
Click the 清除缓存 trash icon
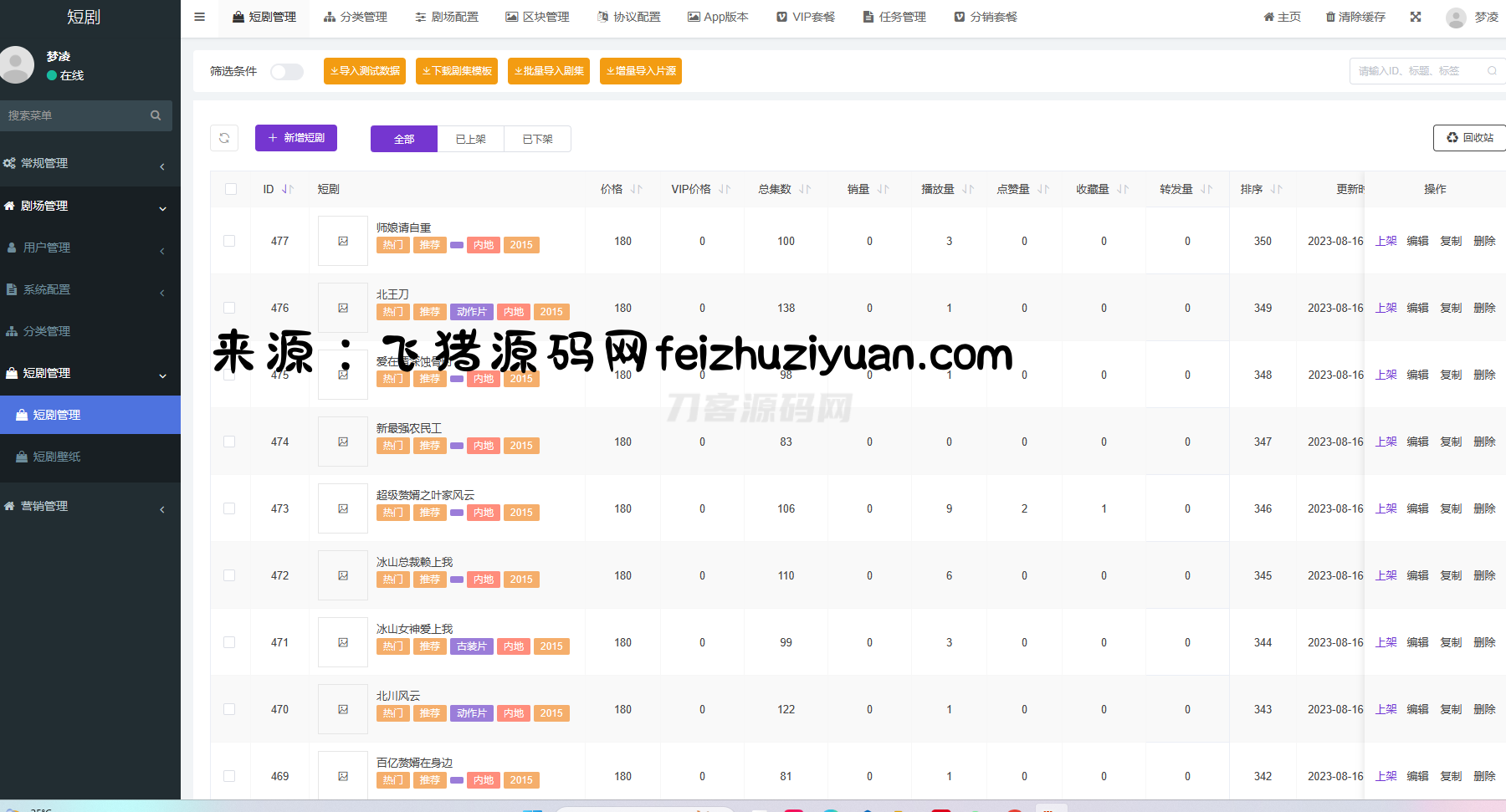point(1330,17)
